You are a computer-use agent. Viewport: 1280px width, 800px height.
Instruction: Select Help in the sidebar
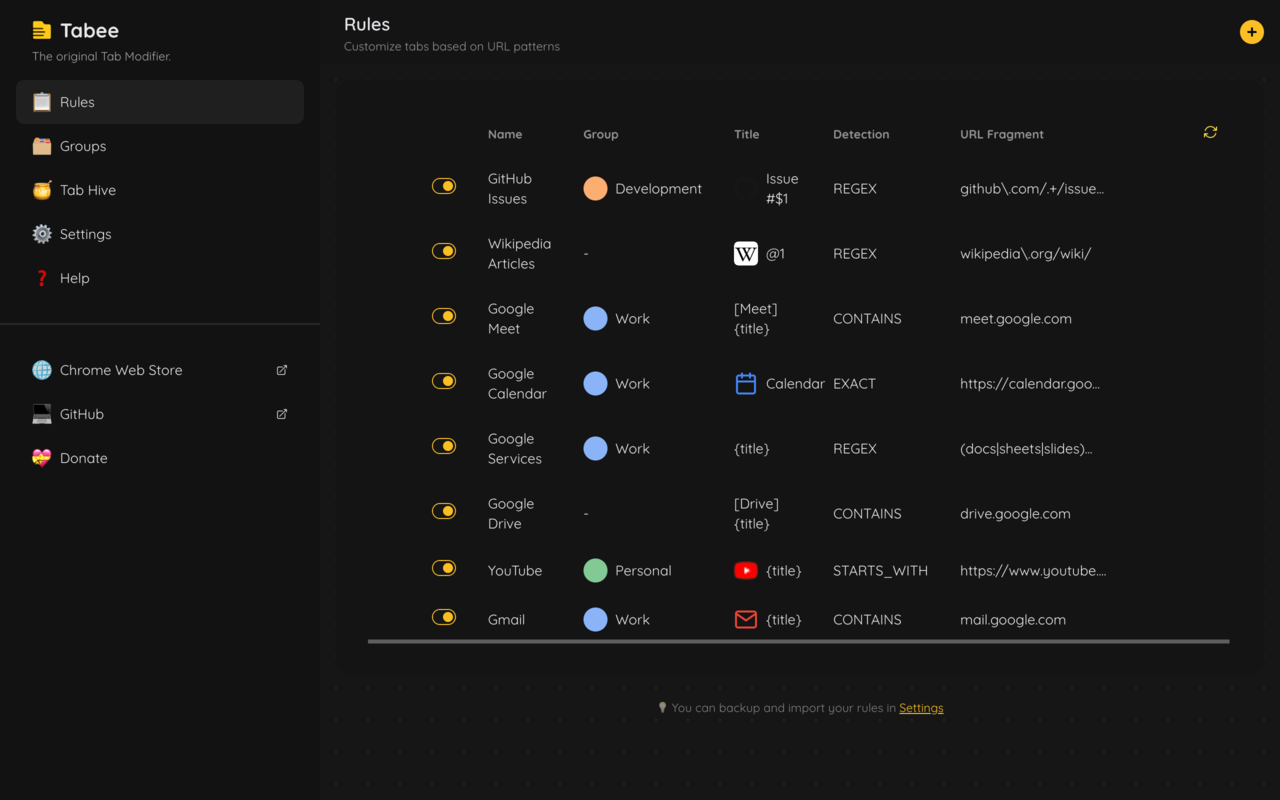click(x=160, y=278)
